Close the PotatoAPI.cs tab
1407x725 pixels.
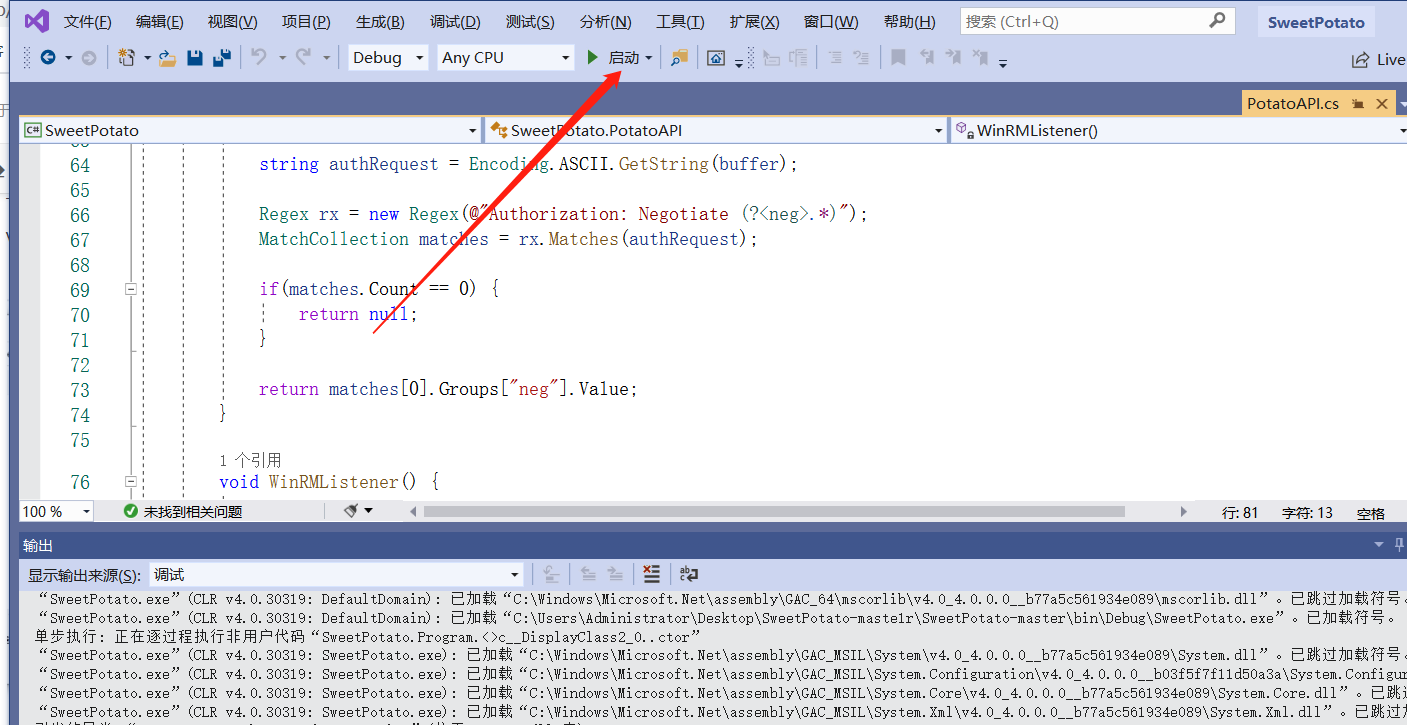1382,104
